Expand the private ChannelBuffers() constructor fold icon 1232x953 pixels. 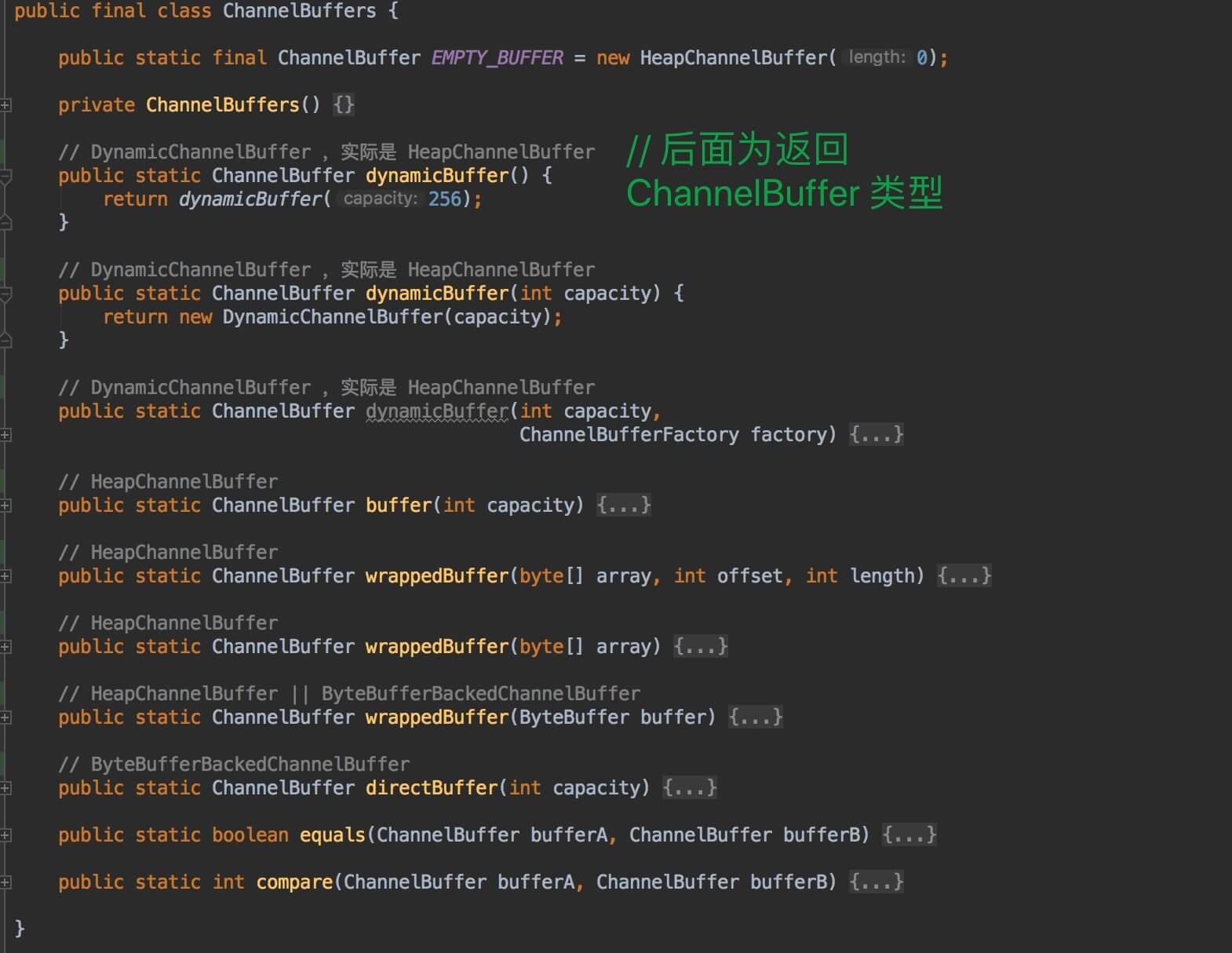click(5, 105)
